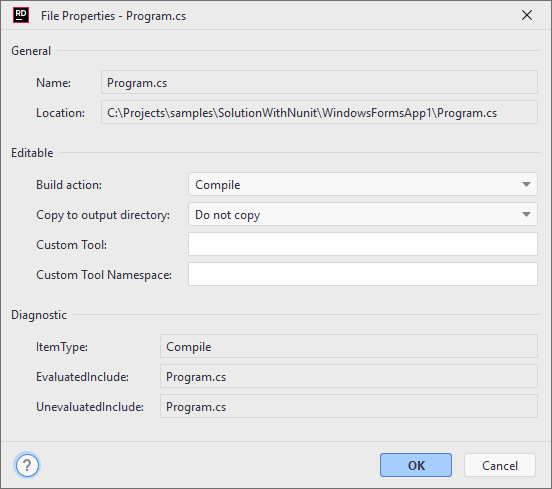Viewport: 552px width, 489px height.
Task: Select the EvaluatedInclude value field
Action: [349, 376]
